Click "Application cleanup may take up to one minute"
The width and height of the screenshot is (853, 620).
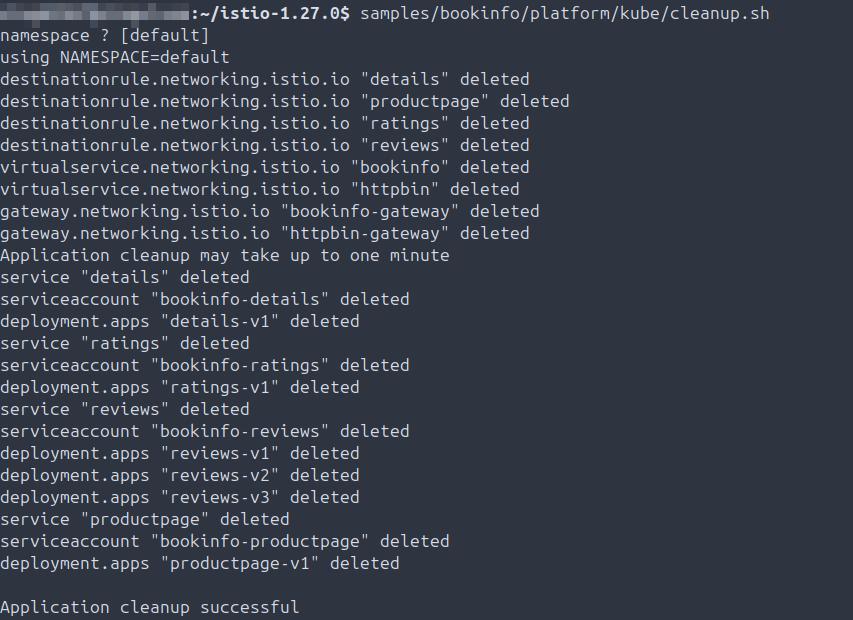224,255
